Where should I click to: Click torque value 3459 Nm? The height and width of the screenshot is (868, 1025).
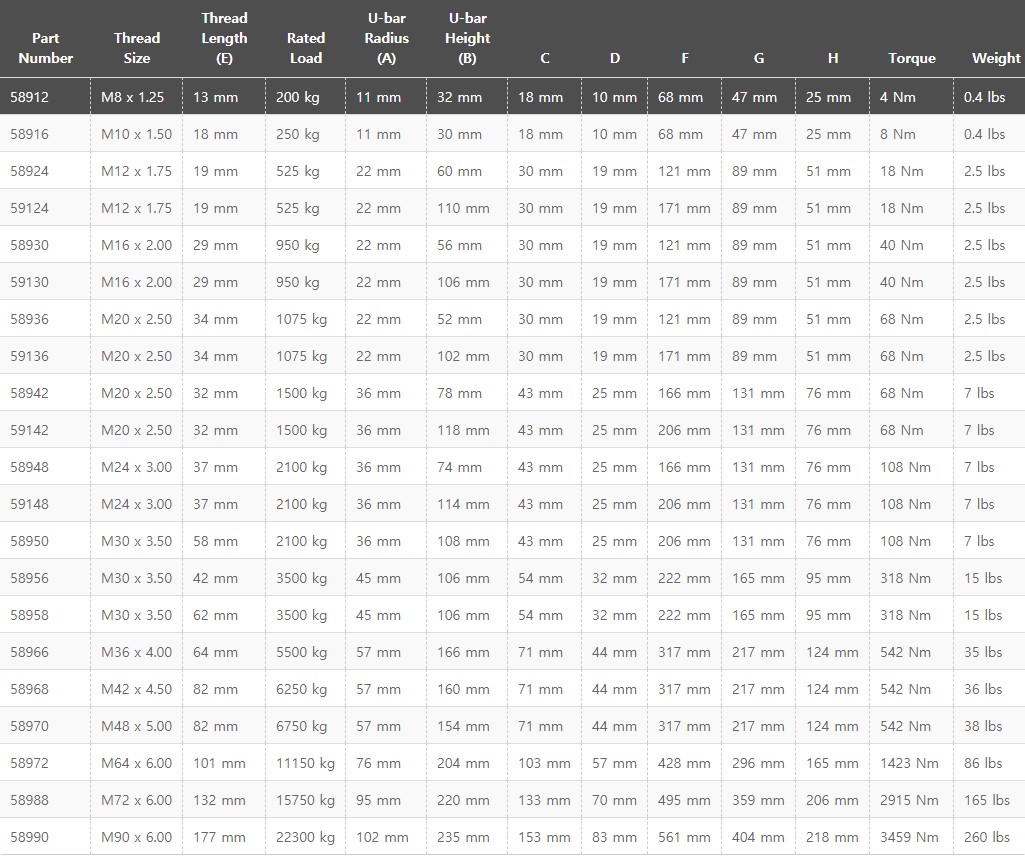coord(909,837)
